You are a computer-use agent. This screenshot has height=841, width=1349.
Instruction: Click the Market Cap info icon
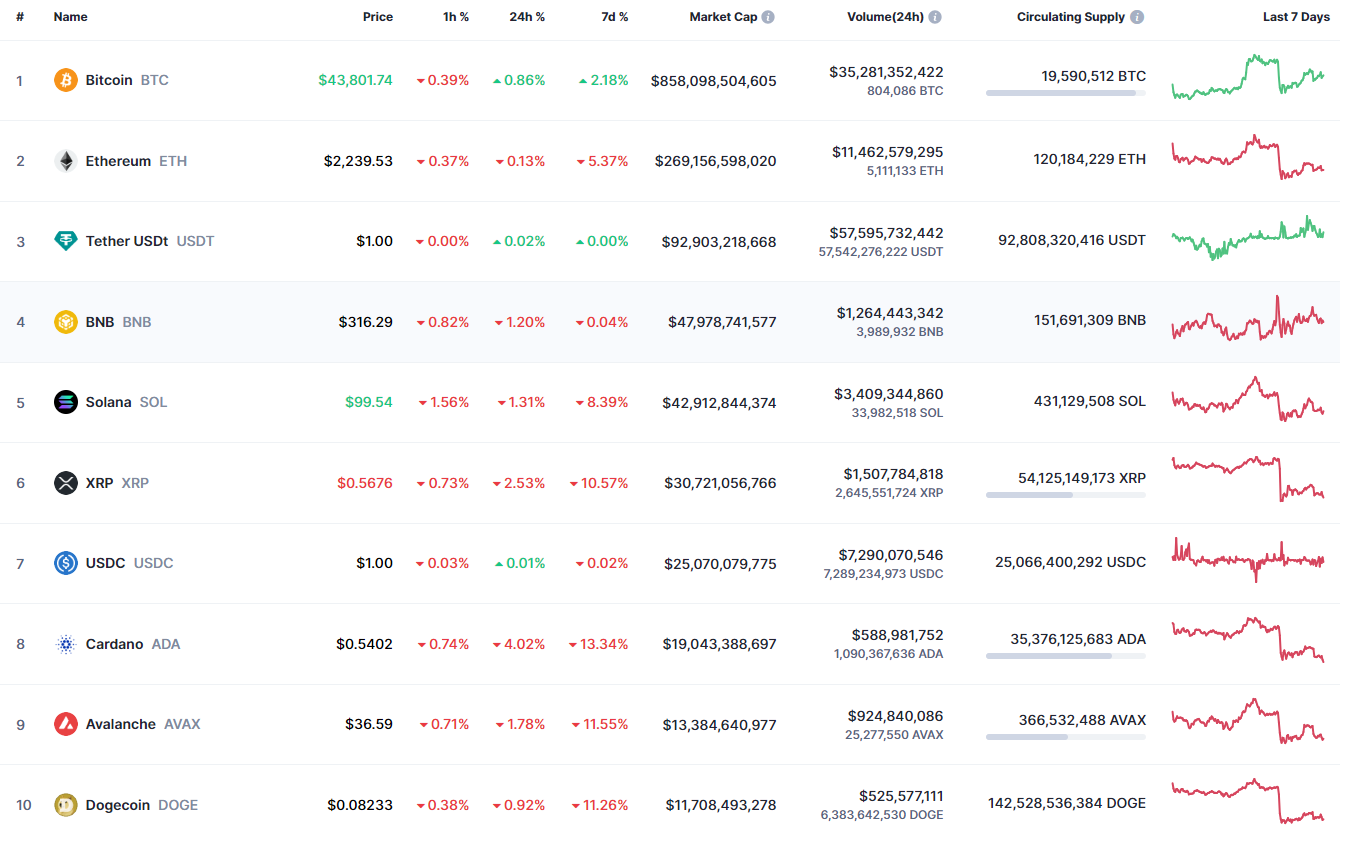coord(768,17)
